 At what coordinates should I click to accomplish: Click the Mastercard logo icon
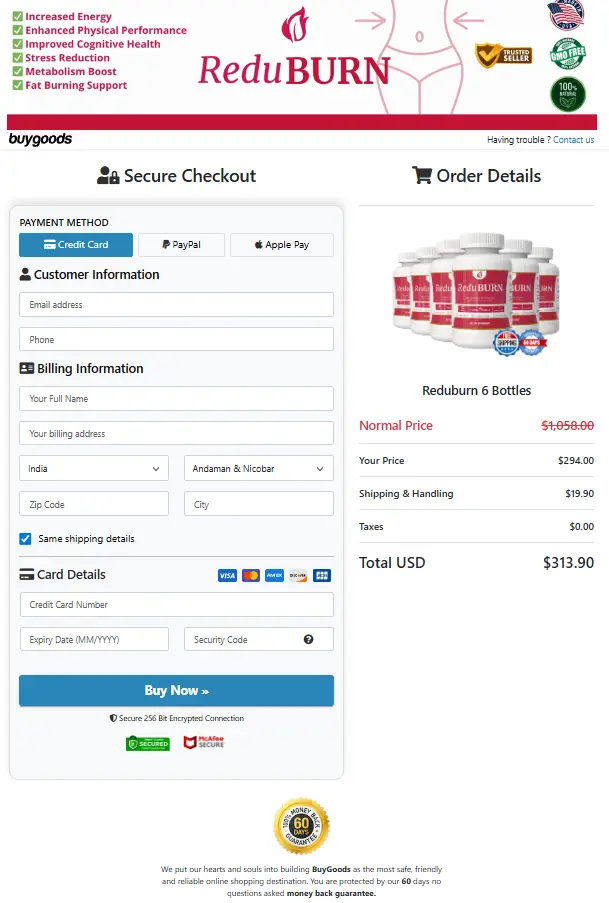251,576
